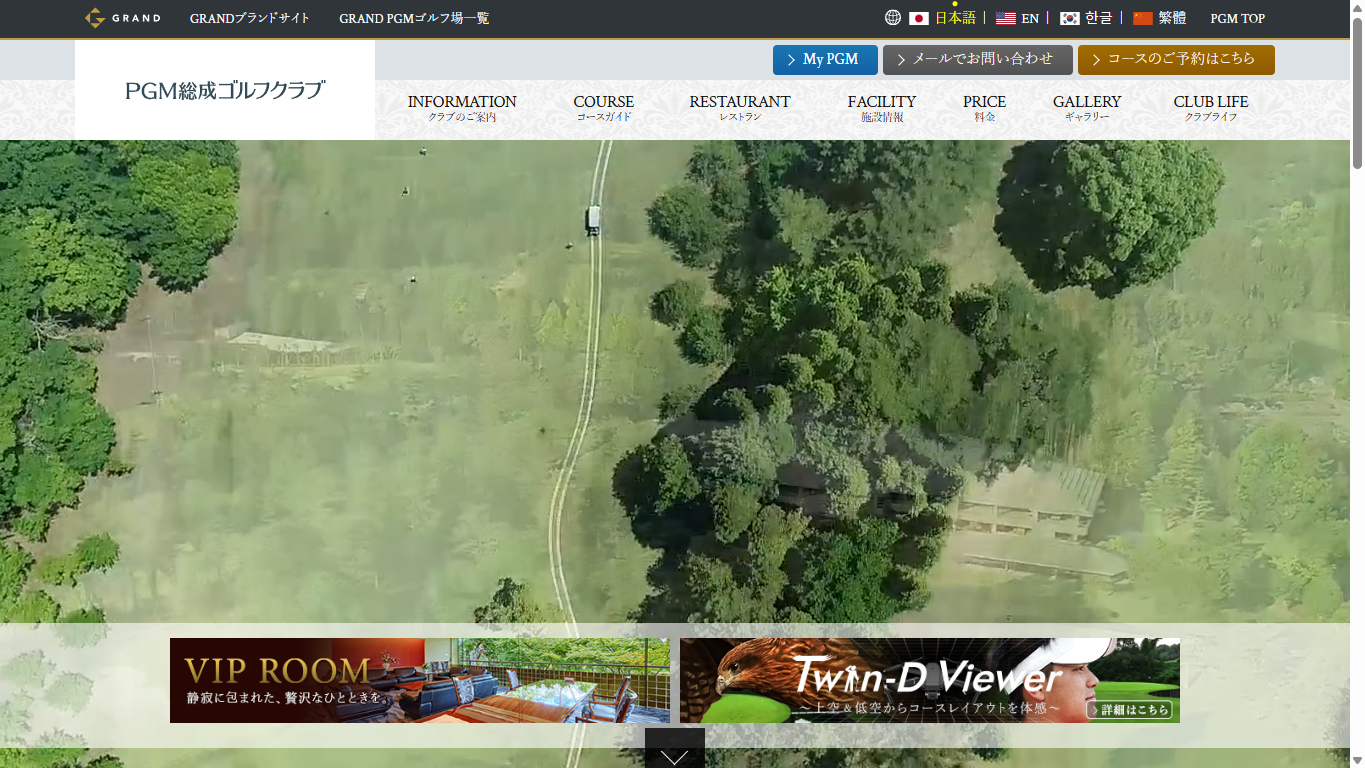Image resolution: width=1365 pixels, height=768 pixels.
Task: Click 詳細はこちら on Twin-D Viewer banner
Action: tap(1129, 710)
